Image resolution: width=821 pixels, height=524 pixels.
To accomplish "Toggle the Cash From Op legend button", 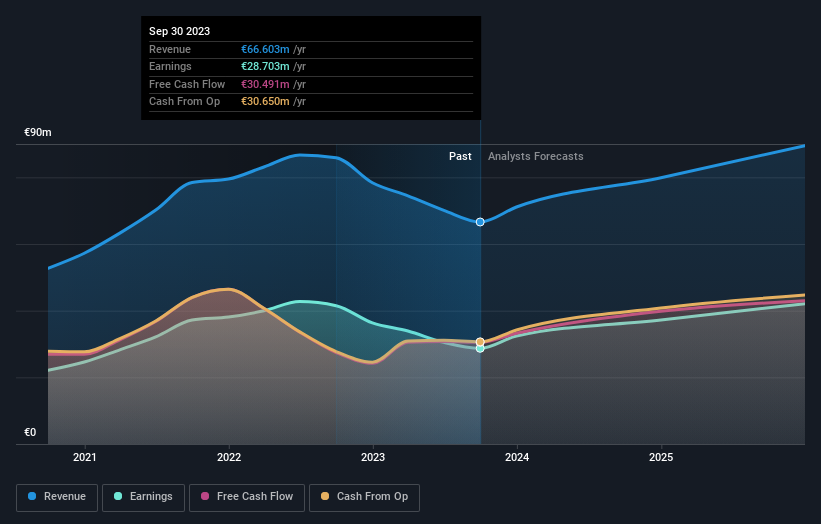I will [x=364, y=497].
